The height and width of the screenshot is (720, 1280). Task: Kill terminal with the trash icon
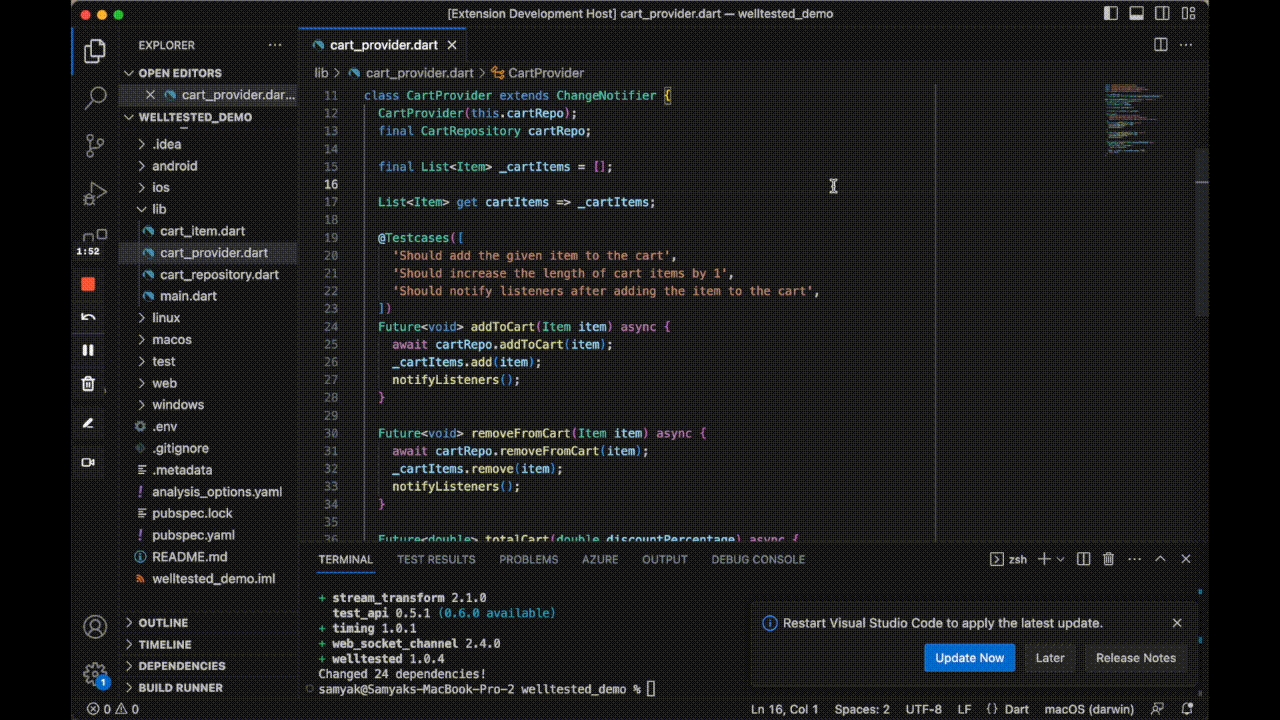click(x=1108, y=559)
